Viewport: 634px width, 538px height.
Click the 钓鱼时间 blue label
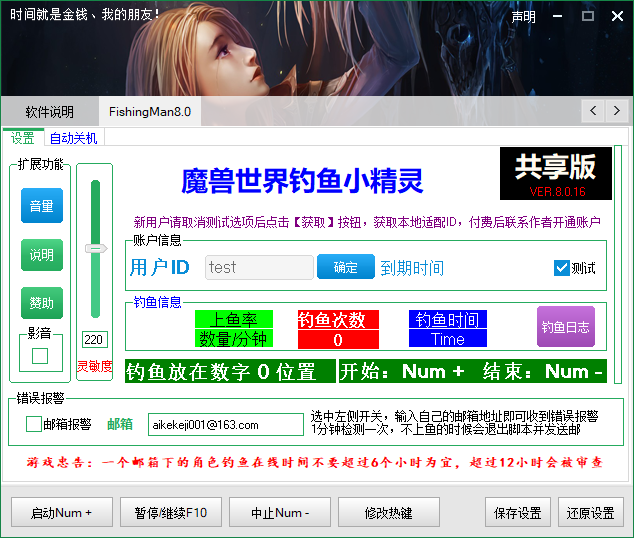coord(448,319)
